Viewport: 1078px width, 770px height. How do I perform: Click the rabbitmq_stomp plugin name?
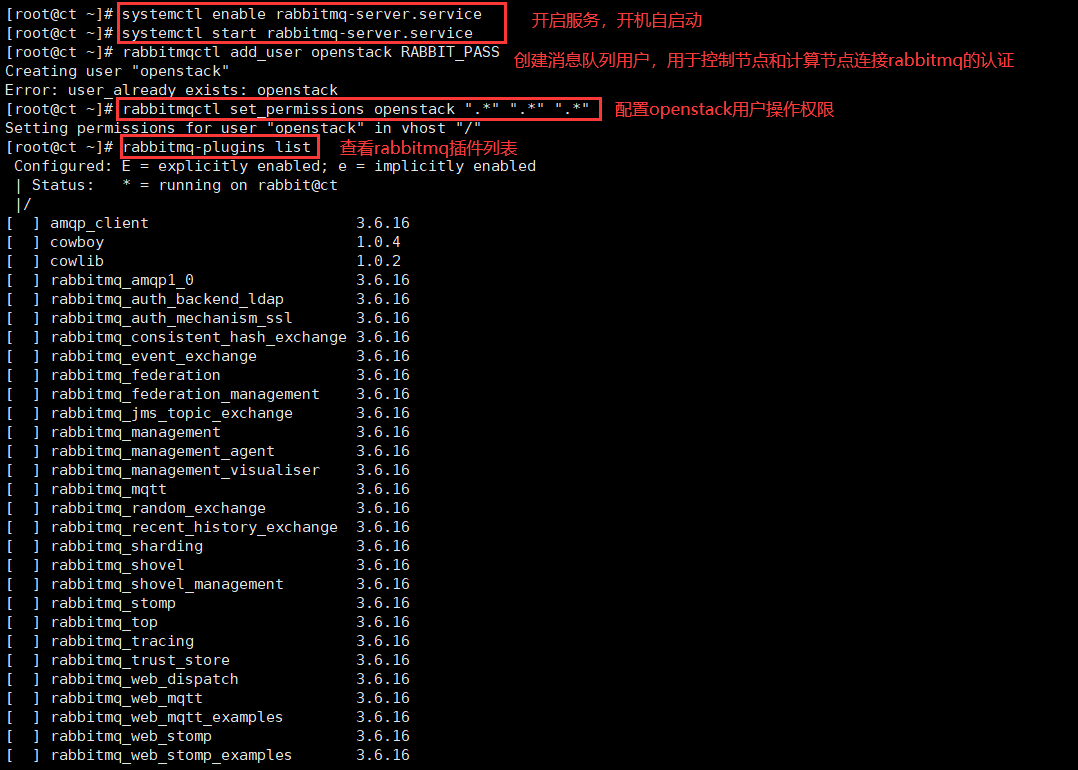point(113,603)
